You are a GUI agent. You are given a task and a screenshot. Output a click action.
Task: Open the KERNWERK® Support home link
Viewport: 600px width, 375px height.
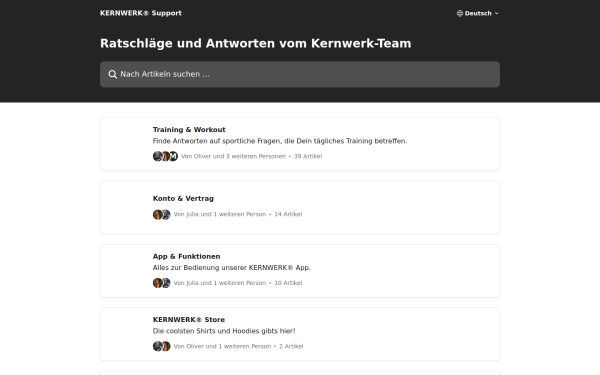click(x=141, y=13)
